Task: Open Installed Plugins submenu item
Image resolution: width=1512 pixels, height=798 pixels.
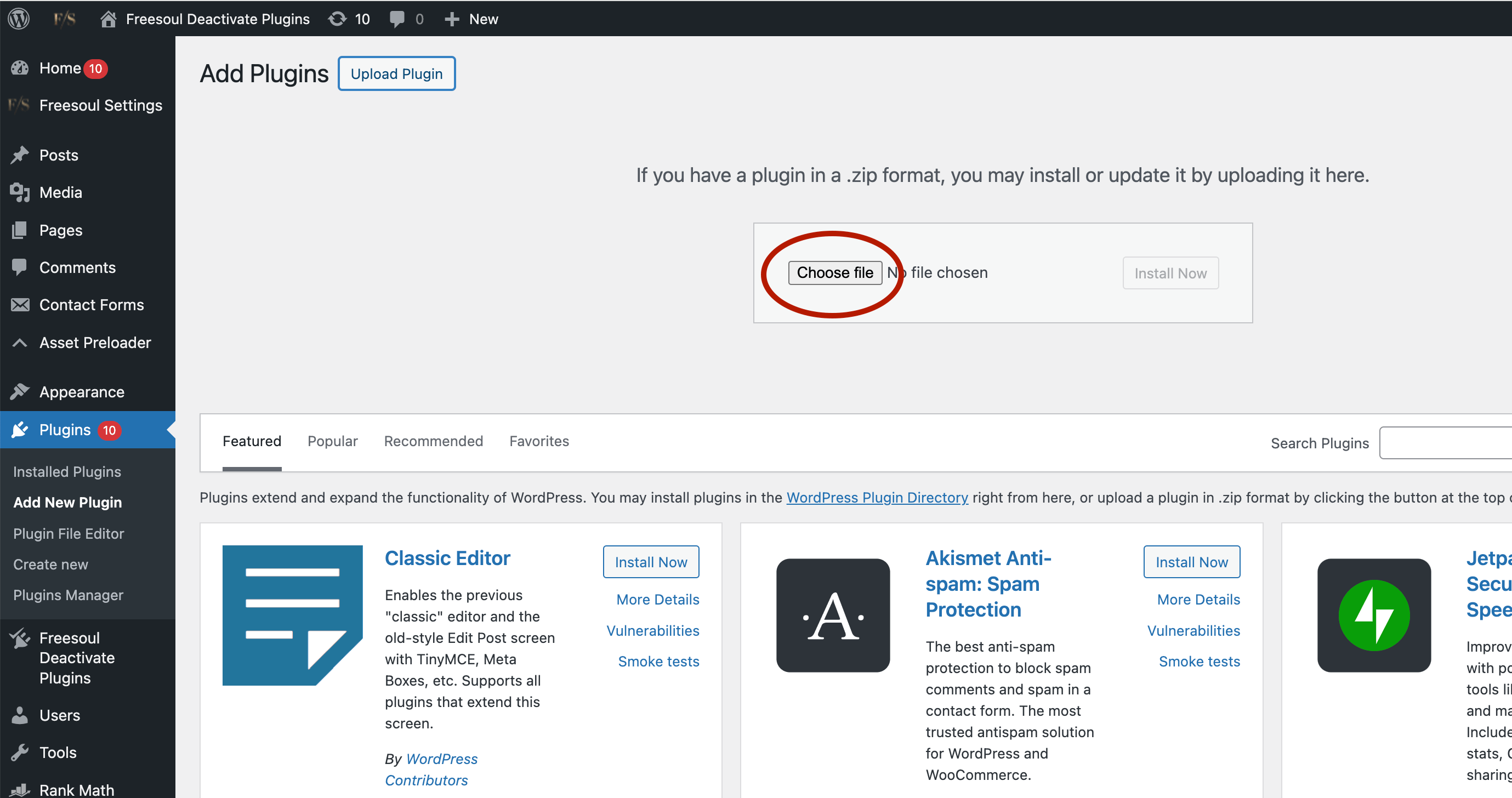Action: [x=67, y=471]
